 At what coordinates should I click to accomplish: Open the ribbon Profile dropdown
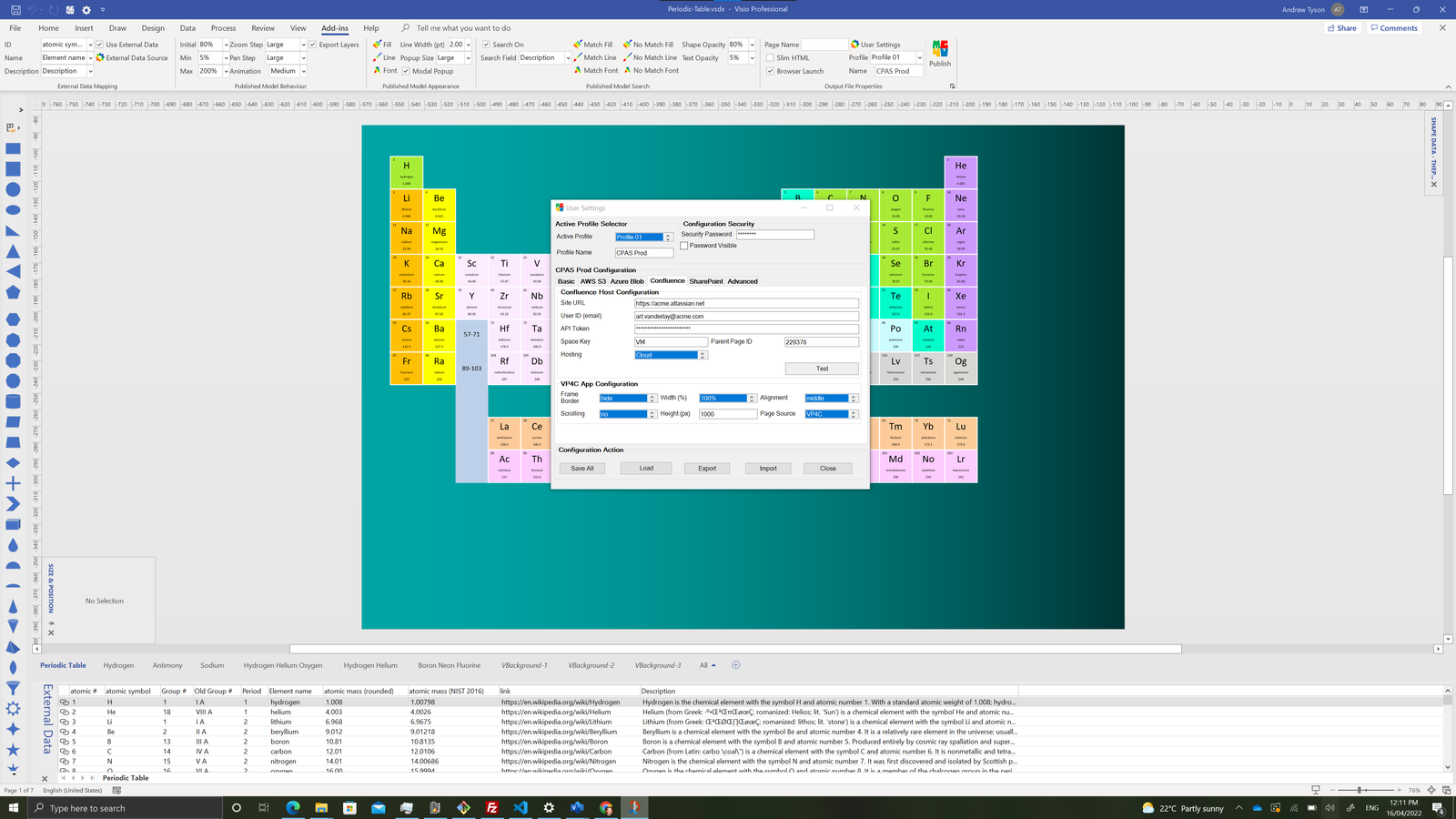[x=919, y=57]
